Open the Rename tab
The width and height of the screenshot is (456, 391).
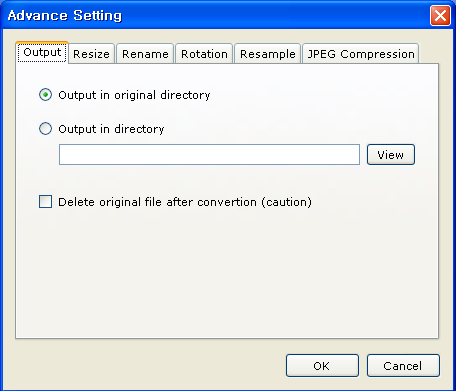tap(145, 54)
